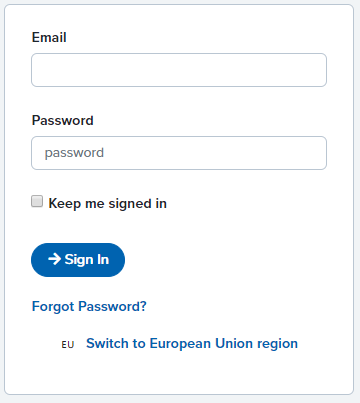This screenshot has height=403, width=360.
Task: Focus the Password input field
Action: click(x=179, y=153)
